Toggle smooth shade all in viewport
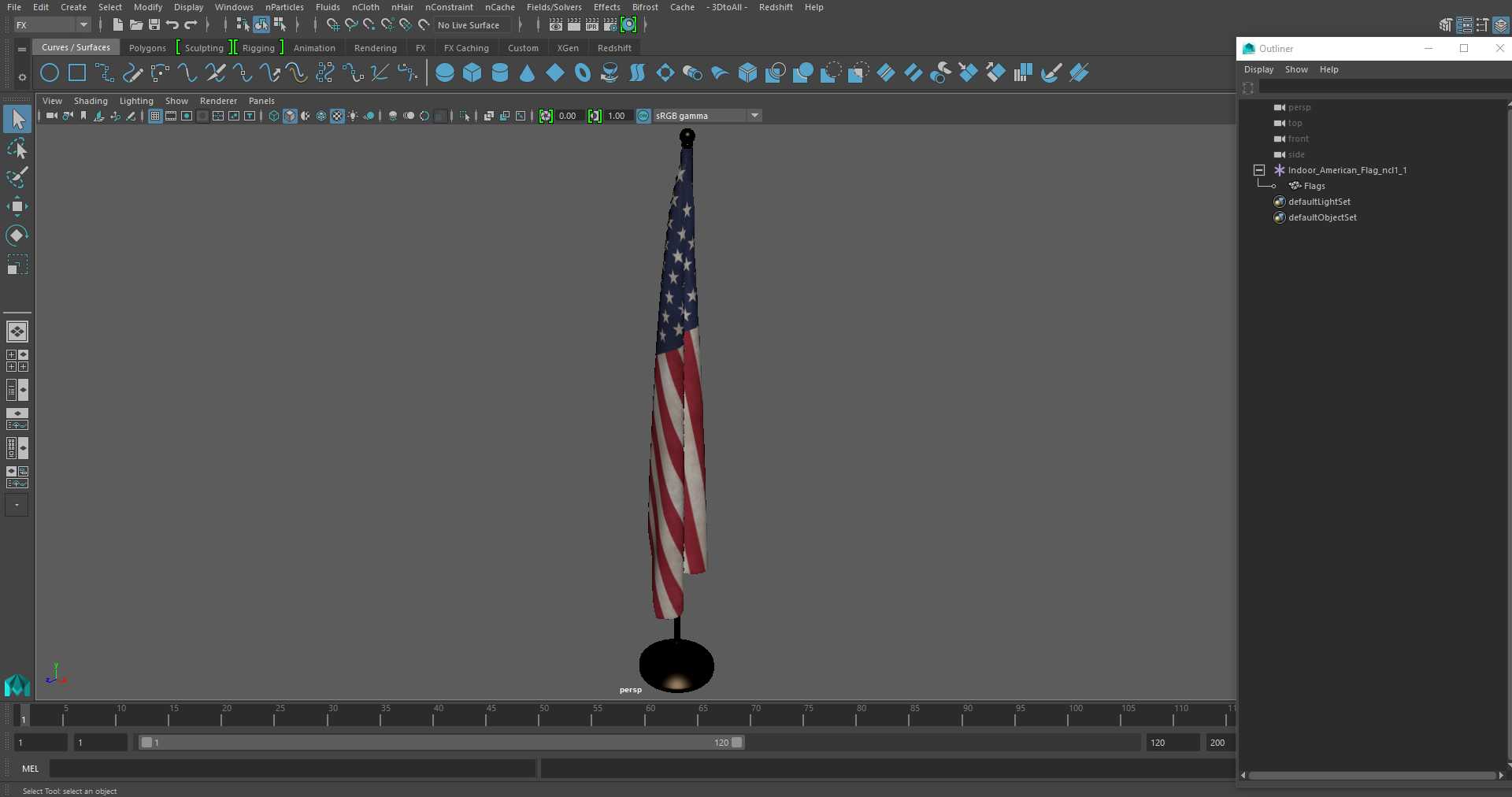 point(290,116)
